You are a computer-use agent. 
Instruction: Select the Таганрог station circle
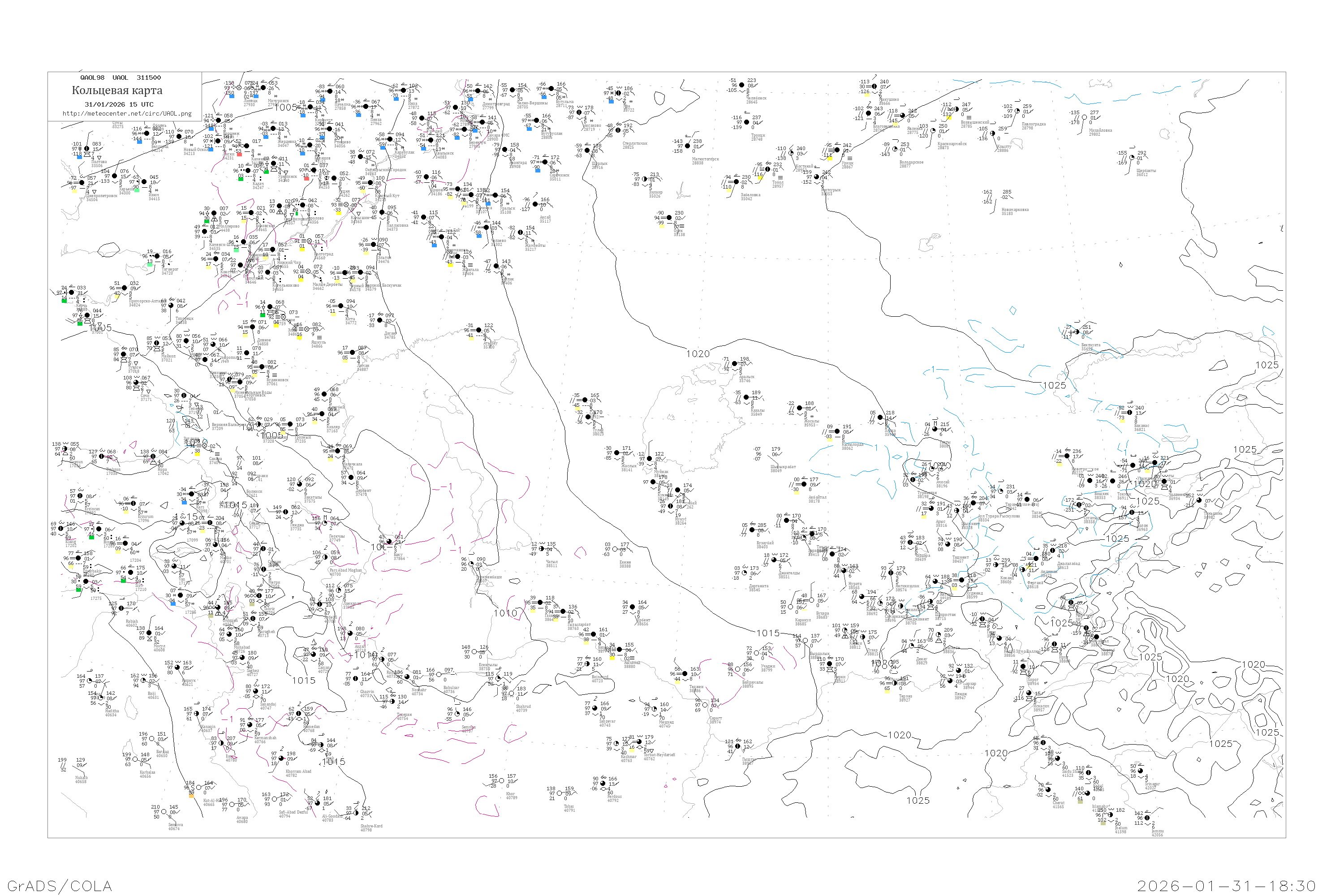tap(157, 256)
